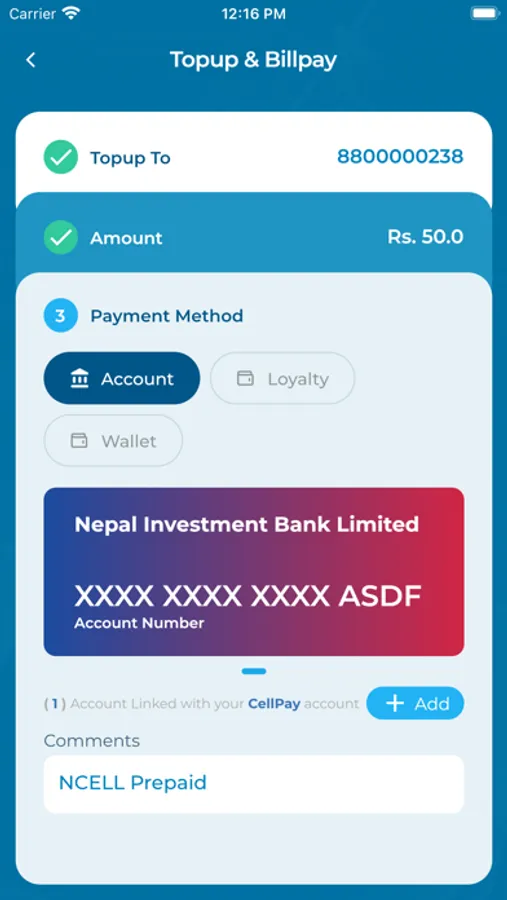Click the green checkmark beside Topup To
Screen dimensions: 507x900
click(x=61, y=157)
